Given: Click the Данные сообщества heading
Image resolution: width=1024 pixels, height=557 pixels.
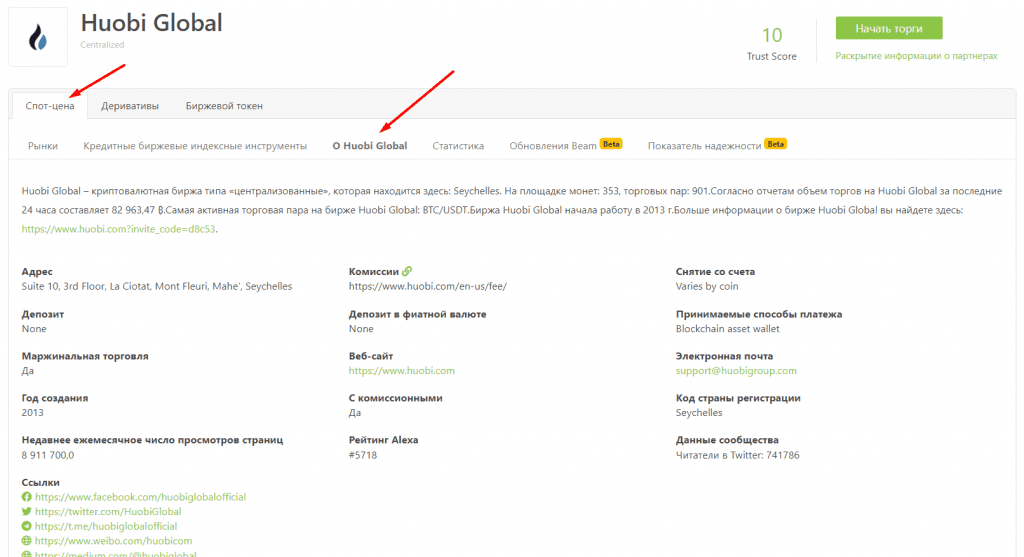Looking at the screenshot, I should click(x=727, y=440).
